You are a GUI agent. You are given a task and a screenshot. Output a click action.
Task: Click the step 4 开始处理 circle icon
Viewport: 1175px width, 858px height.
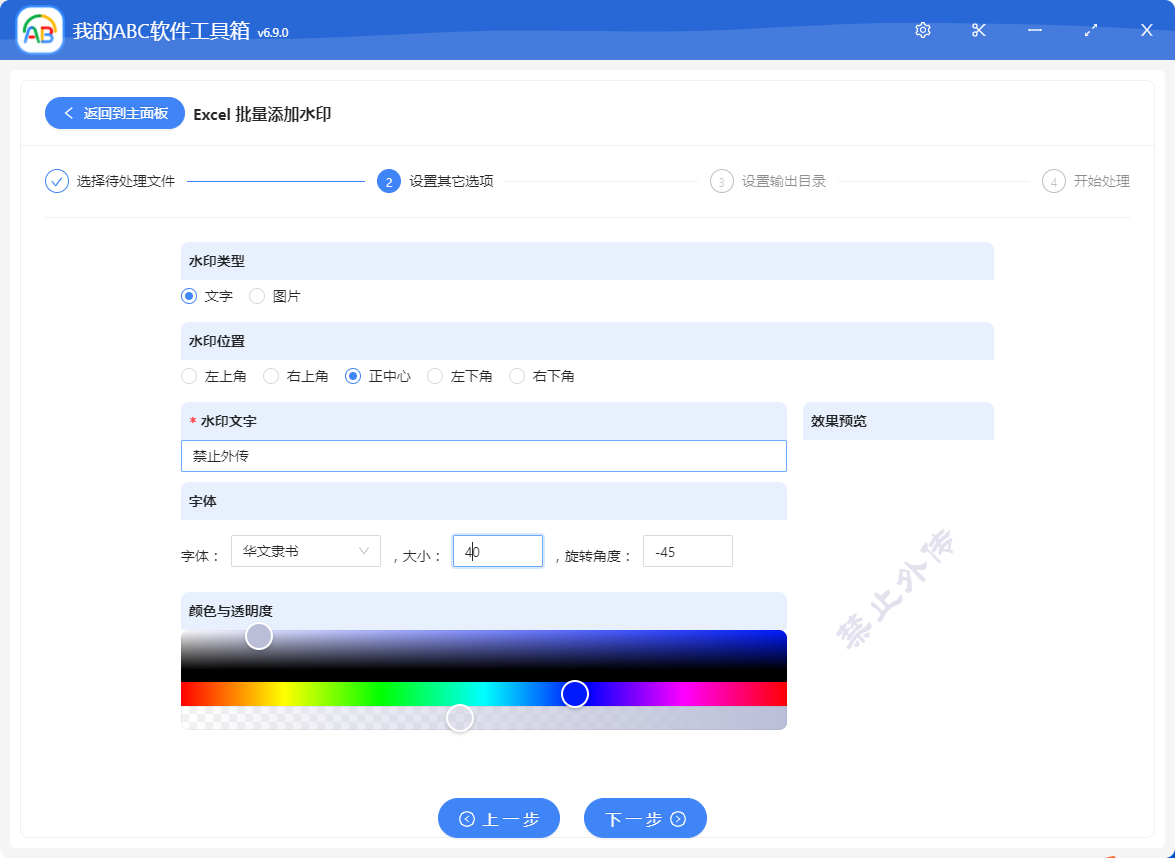tap(1053, 181)
